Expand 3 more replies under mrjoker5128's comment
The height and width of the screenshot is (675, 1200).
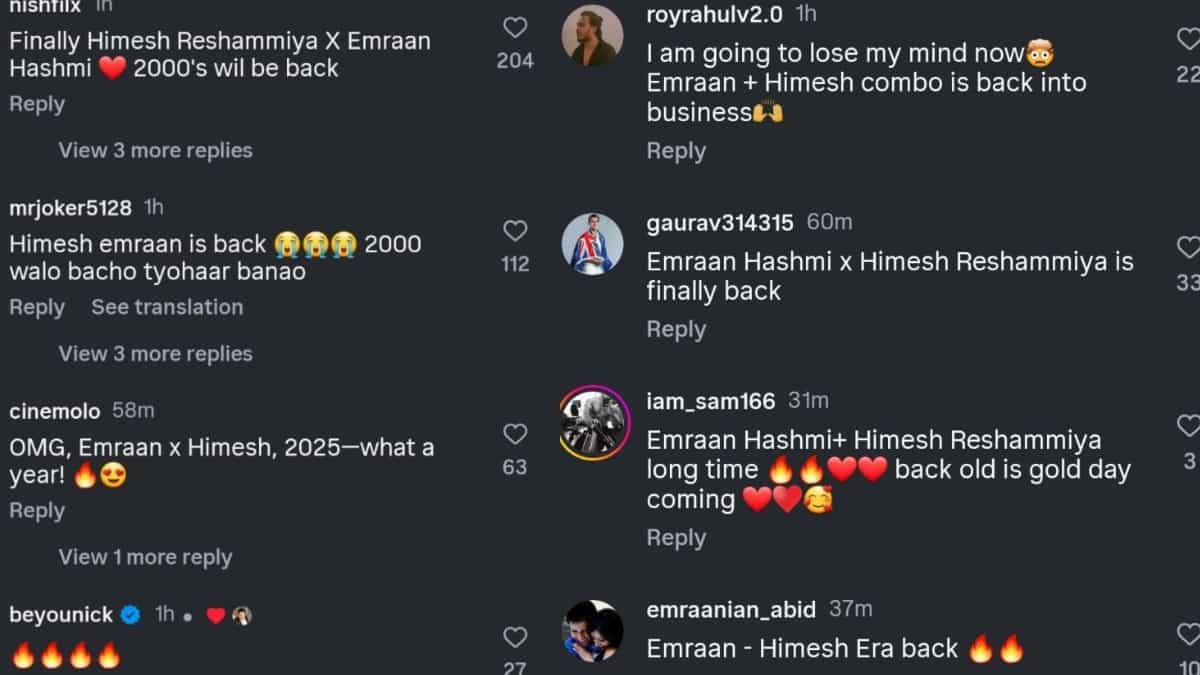coord(155,353)
